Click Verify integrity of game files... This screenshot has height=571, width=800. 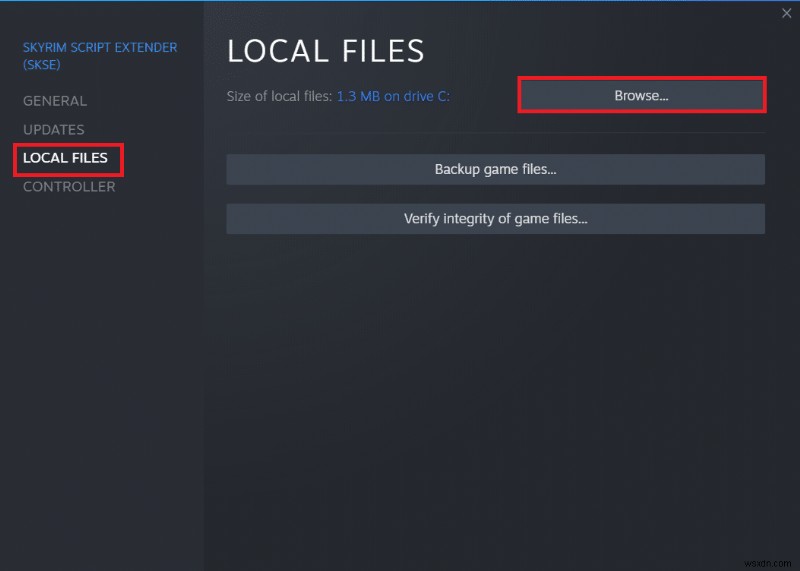coord(495,219)
